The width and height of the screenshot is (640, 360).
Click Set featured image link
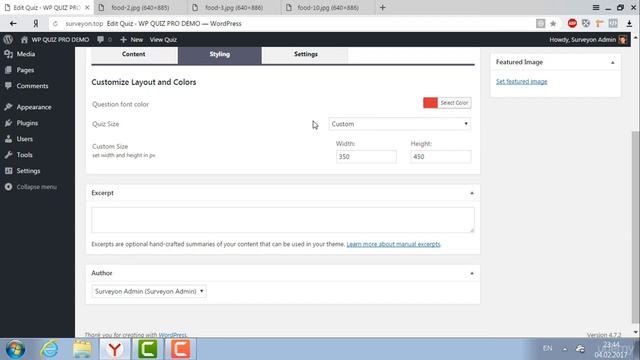(x=521, y=82)
